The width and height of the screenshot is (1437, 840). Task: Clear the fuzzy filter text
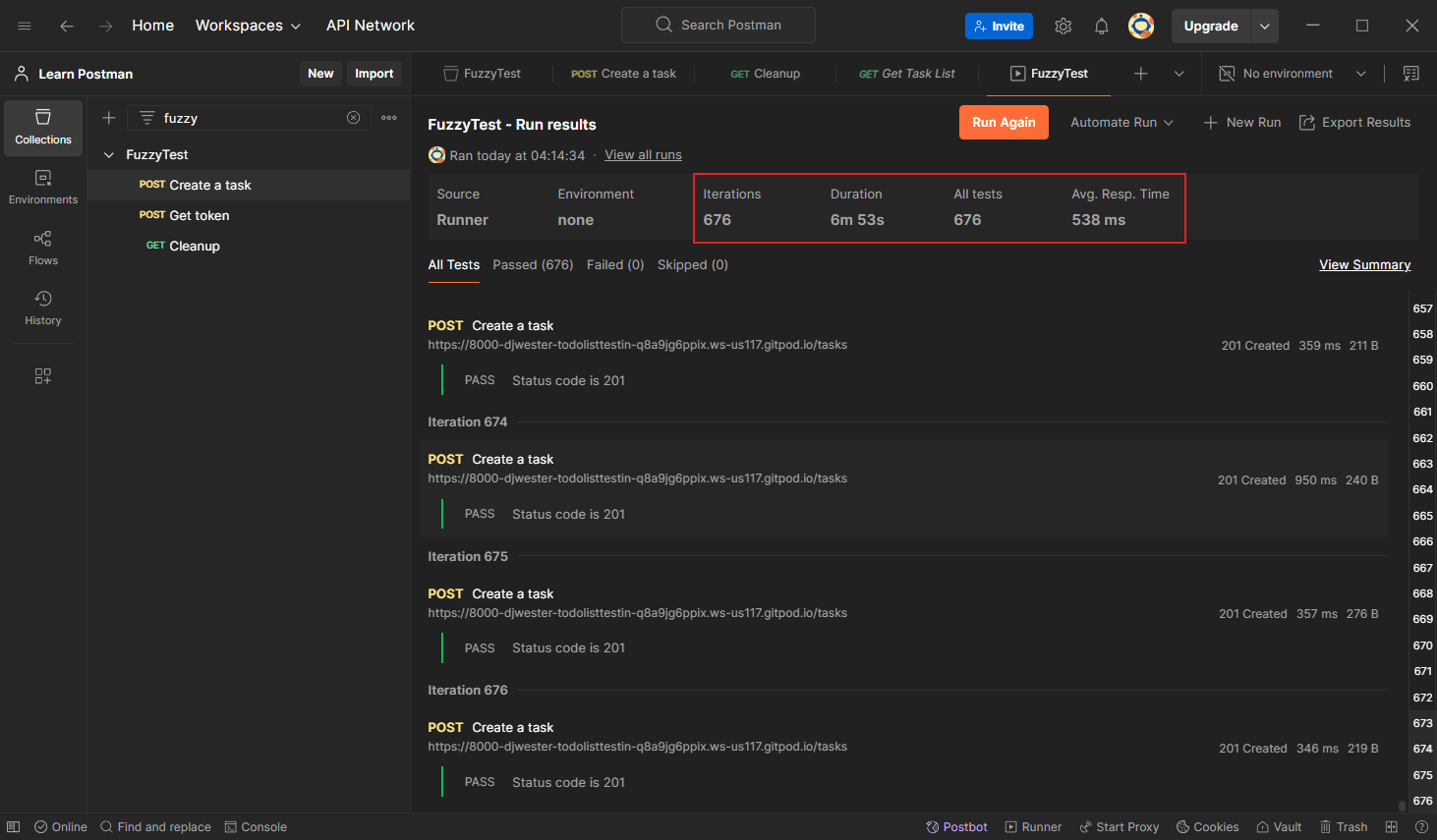coord(354,118)
